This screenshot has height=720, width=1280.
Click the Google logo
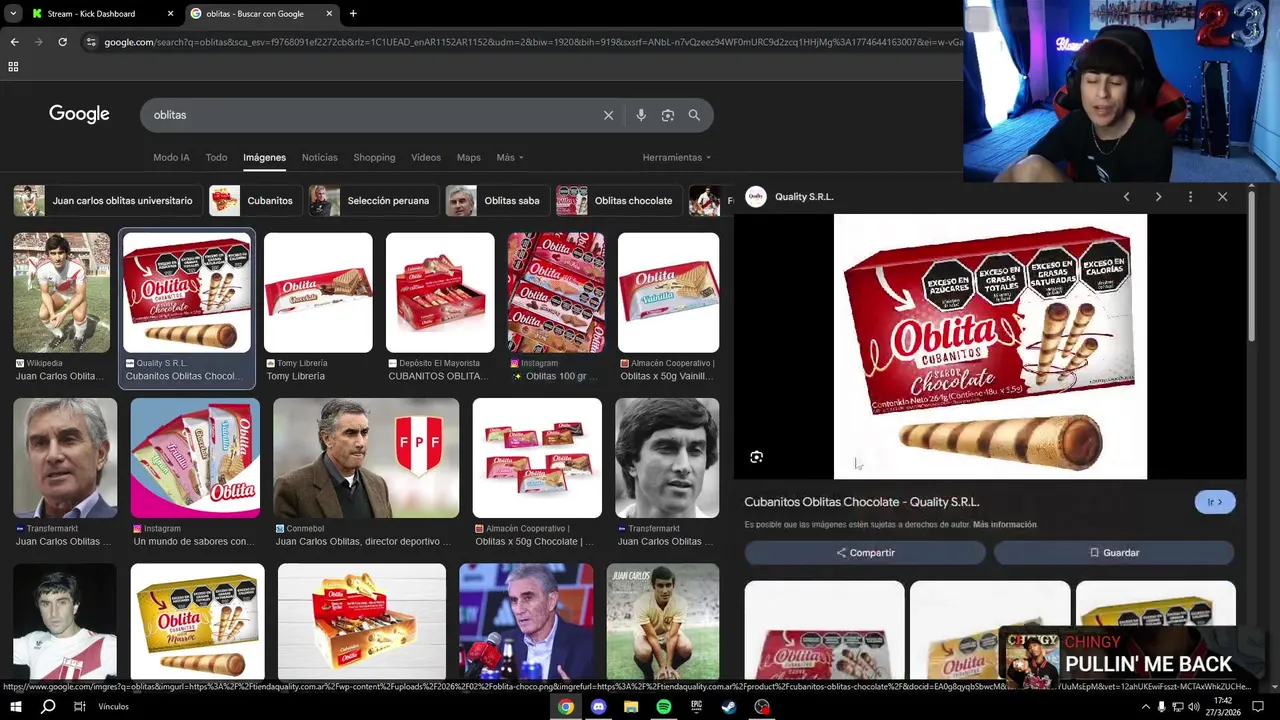[x=79, y=114]
